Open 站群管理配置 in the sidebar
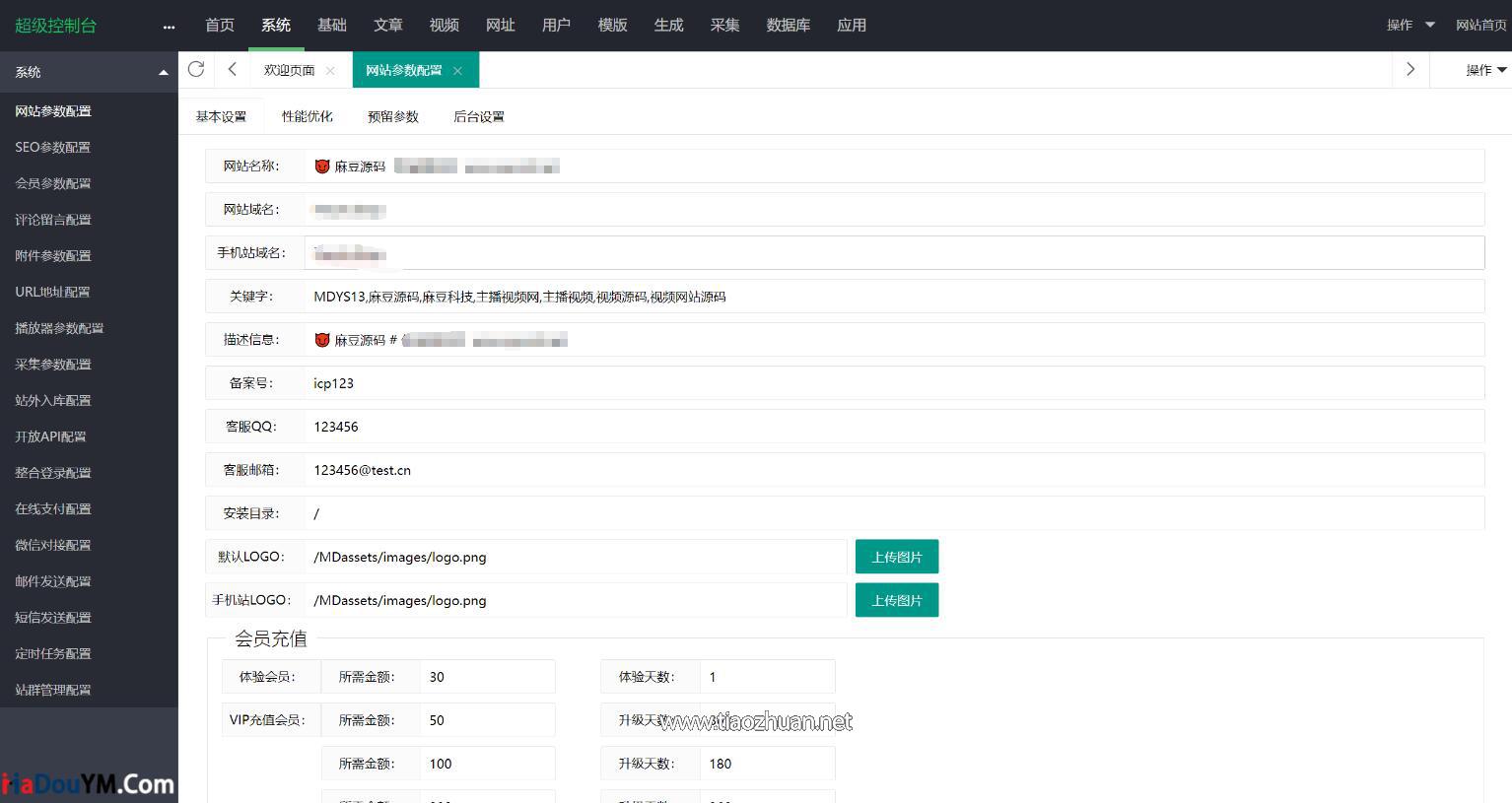 (53, 690)
